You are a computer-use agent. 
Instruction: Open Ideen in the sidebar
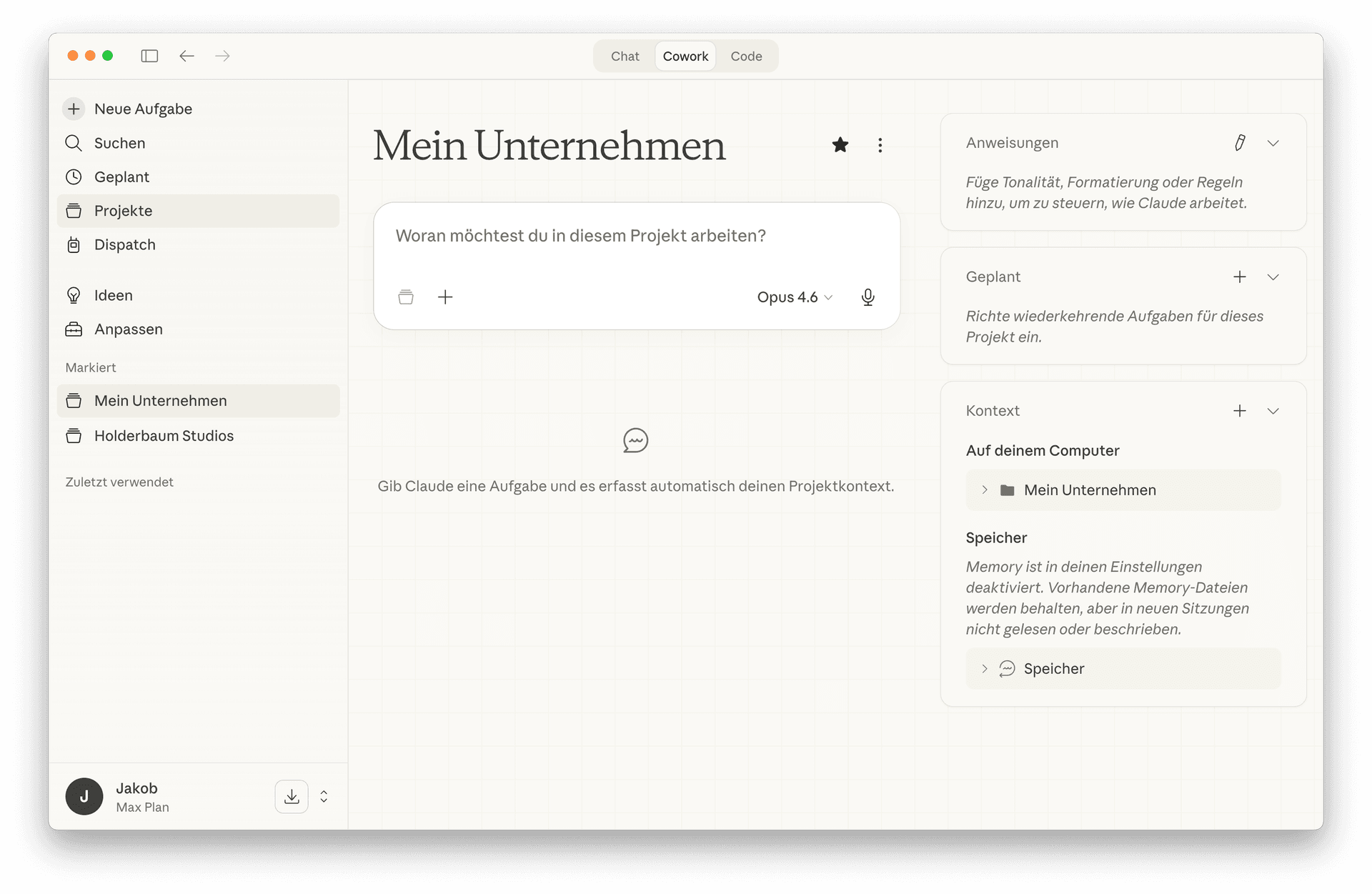pos(199,295)
